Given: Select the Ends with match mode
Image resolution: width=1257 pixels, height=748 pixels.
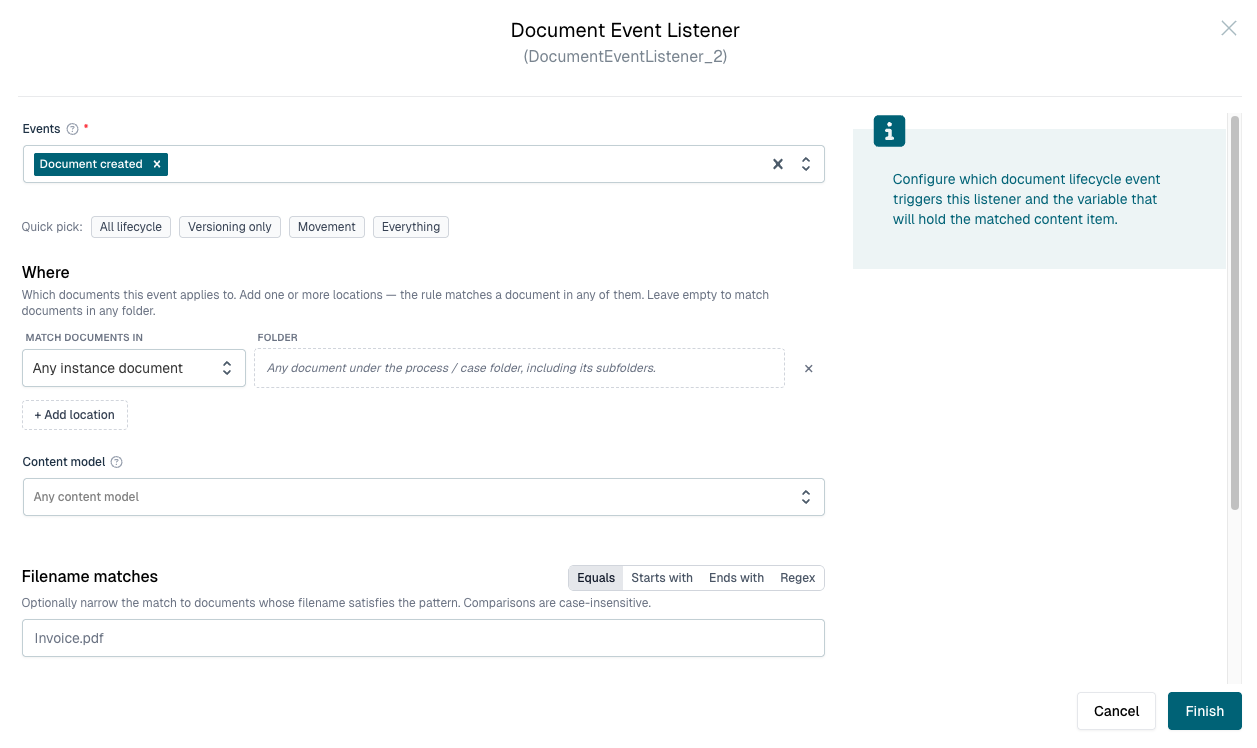Looking at the screenshot, I should click(736, 578).
